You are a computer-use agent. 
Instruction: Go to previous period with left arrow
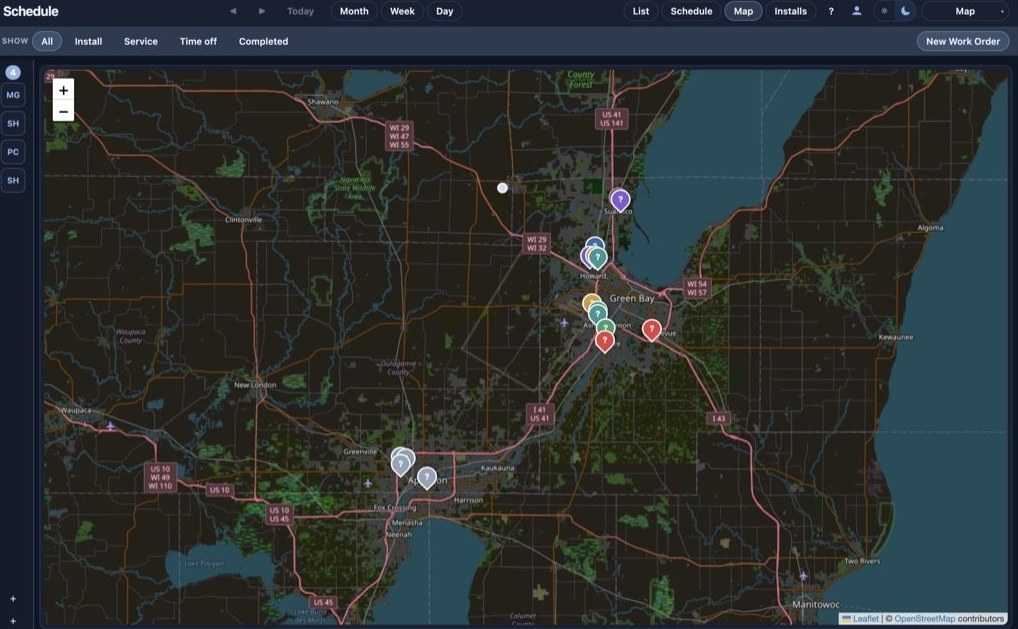pos(233,11)
